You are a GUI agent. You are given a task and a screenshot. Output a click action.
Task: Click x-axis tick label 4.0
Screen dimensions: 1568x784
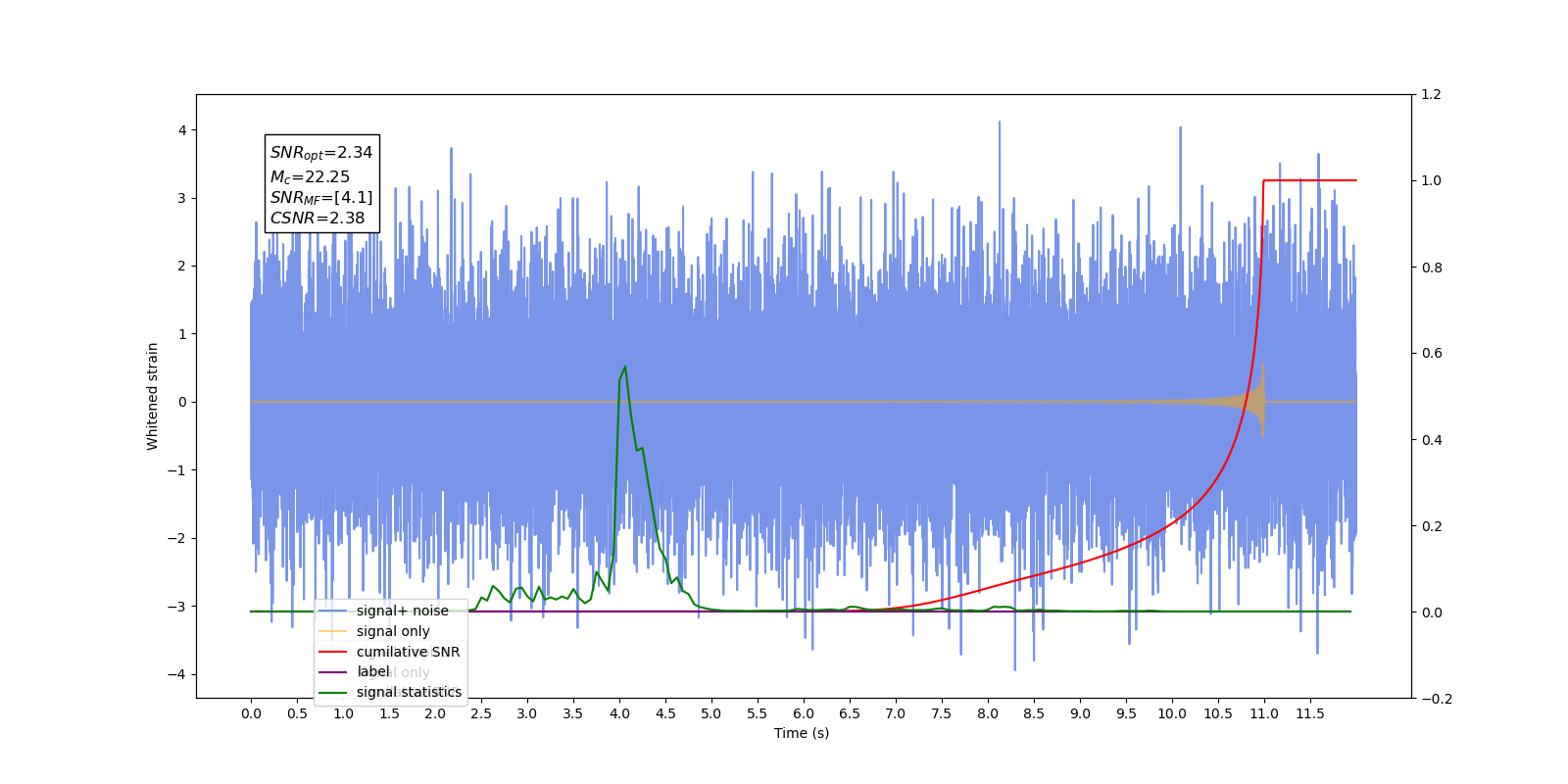tap(619, 713)
